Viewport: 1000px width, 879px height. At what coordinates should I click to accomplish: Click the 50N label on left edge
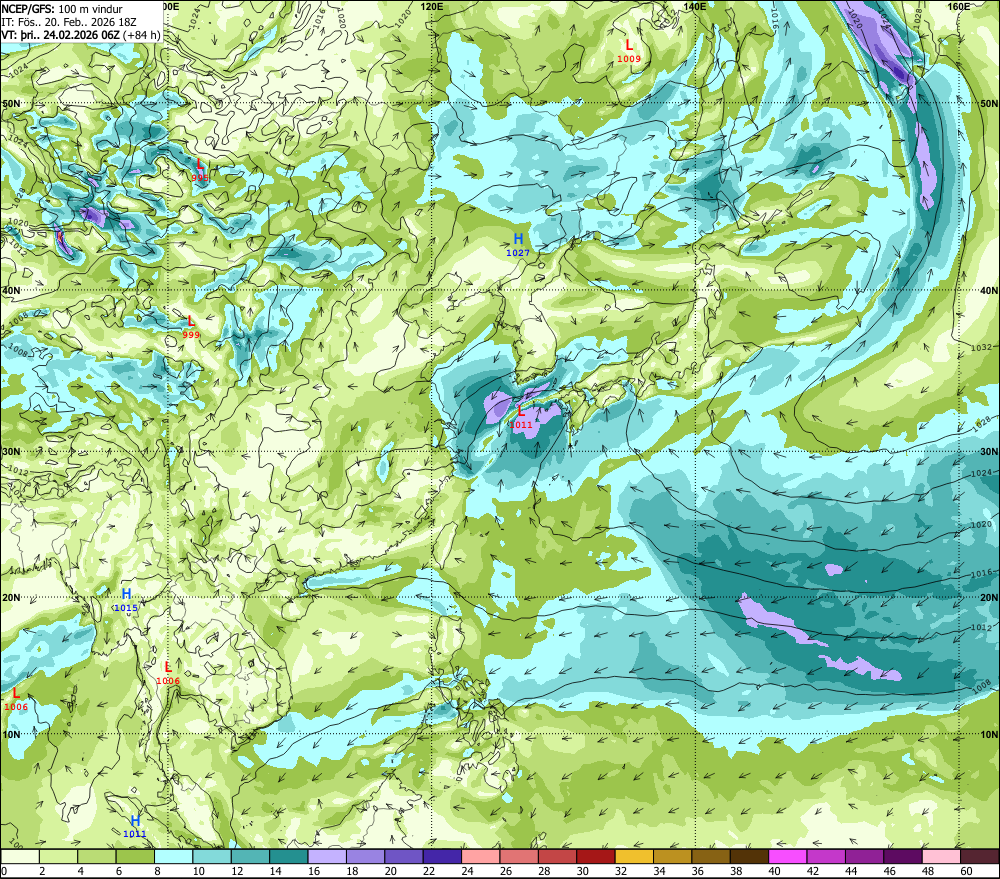(x=11, y=104)
